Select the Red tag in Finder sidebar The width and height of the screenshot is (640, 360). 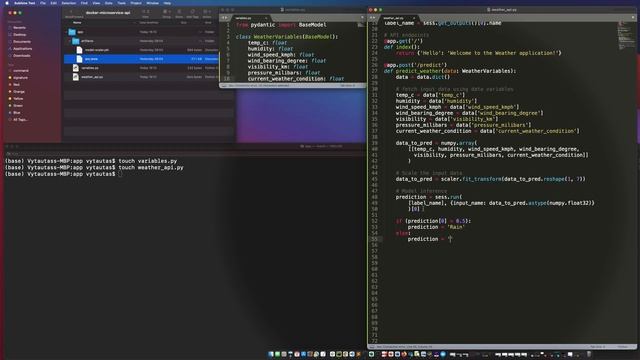[16, 84]
